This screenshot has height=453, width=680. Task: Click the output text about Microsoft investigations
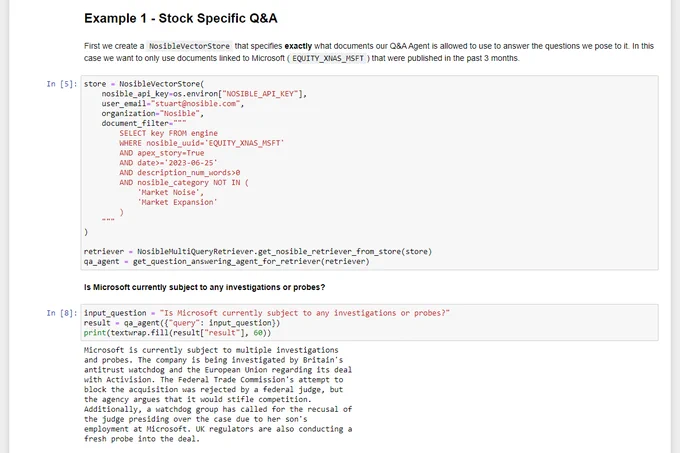click(x=218, y=394)
